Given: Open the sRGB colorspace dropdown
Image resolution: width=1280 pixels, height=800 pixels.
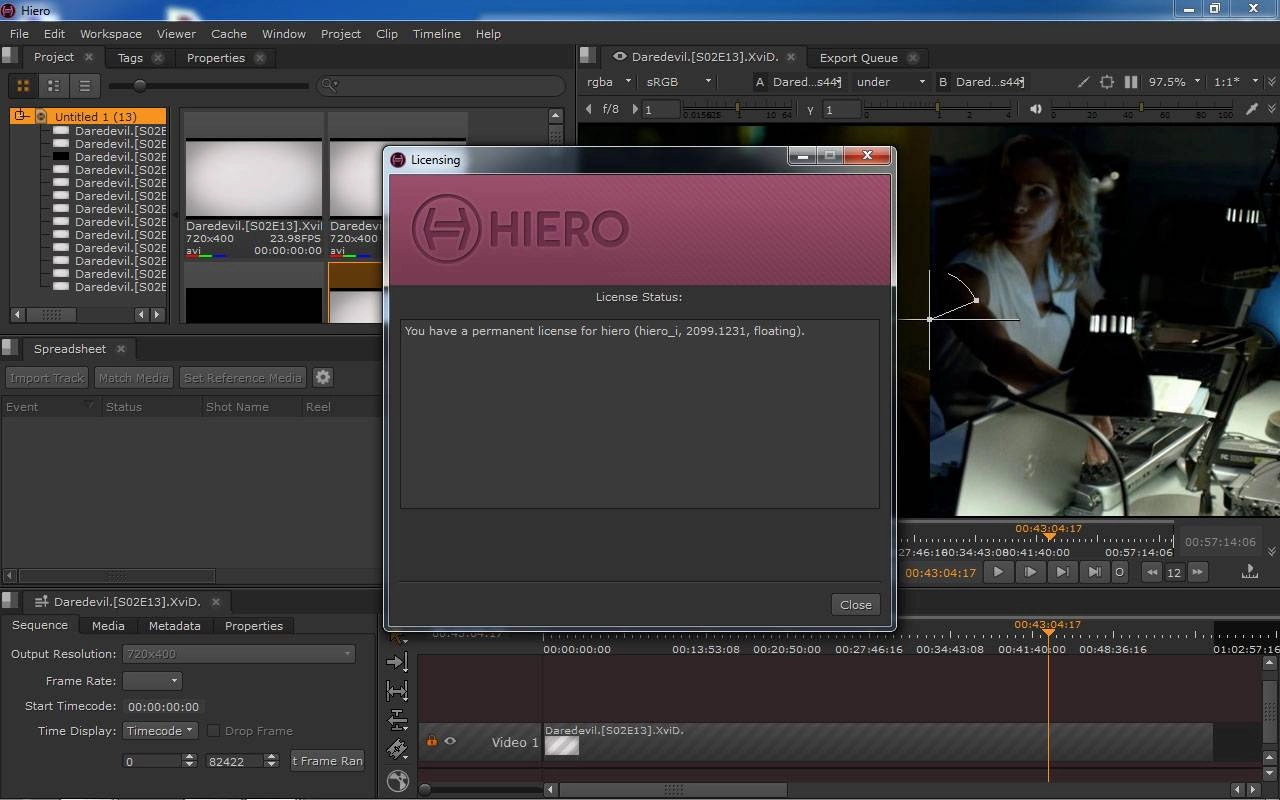Looking at the screenshot, I should (x=679, y=82).
